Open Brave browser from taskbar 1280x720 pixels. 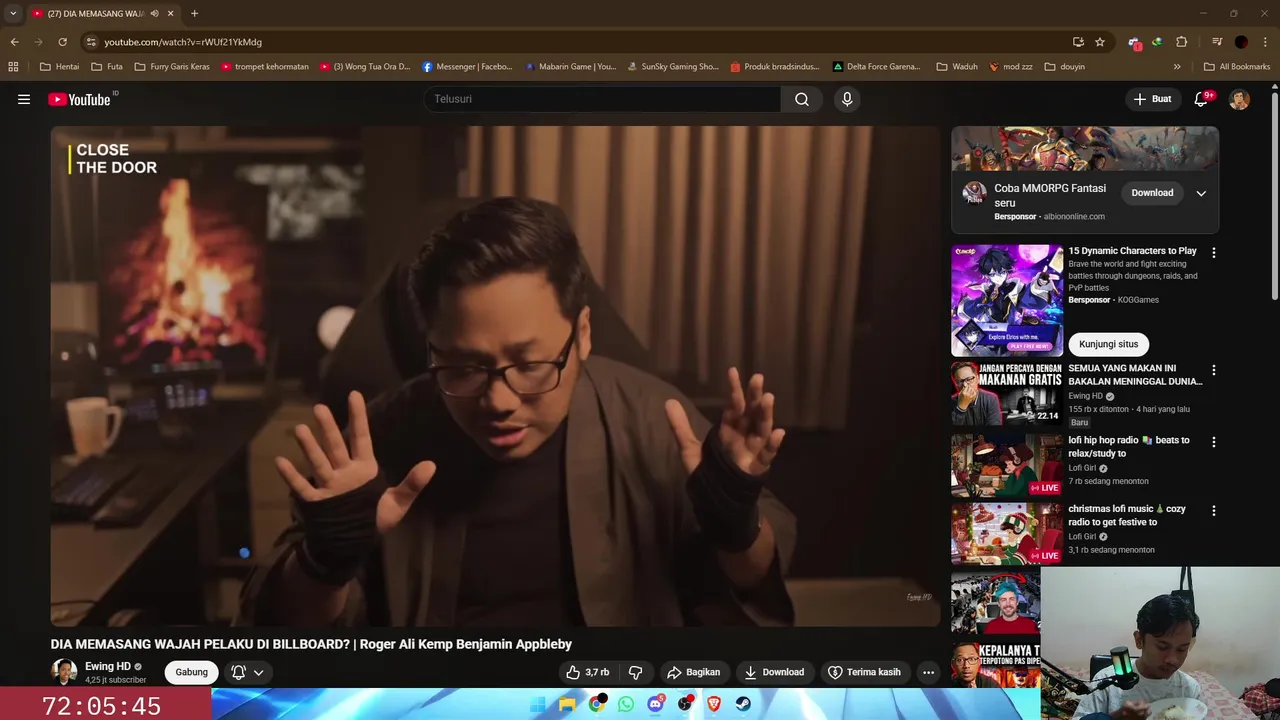click(714, 704)
